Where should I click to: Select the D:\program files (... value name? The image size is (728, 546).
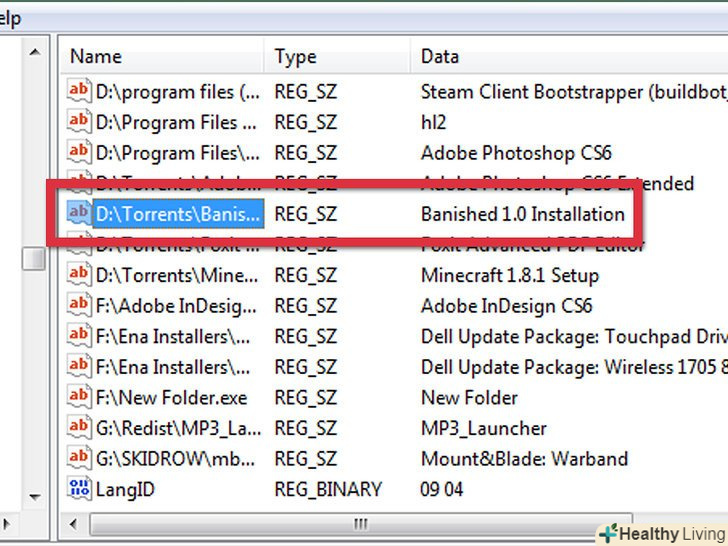[x=177, y=92]
